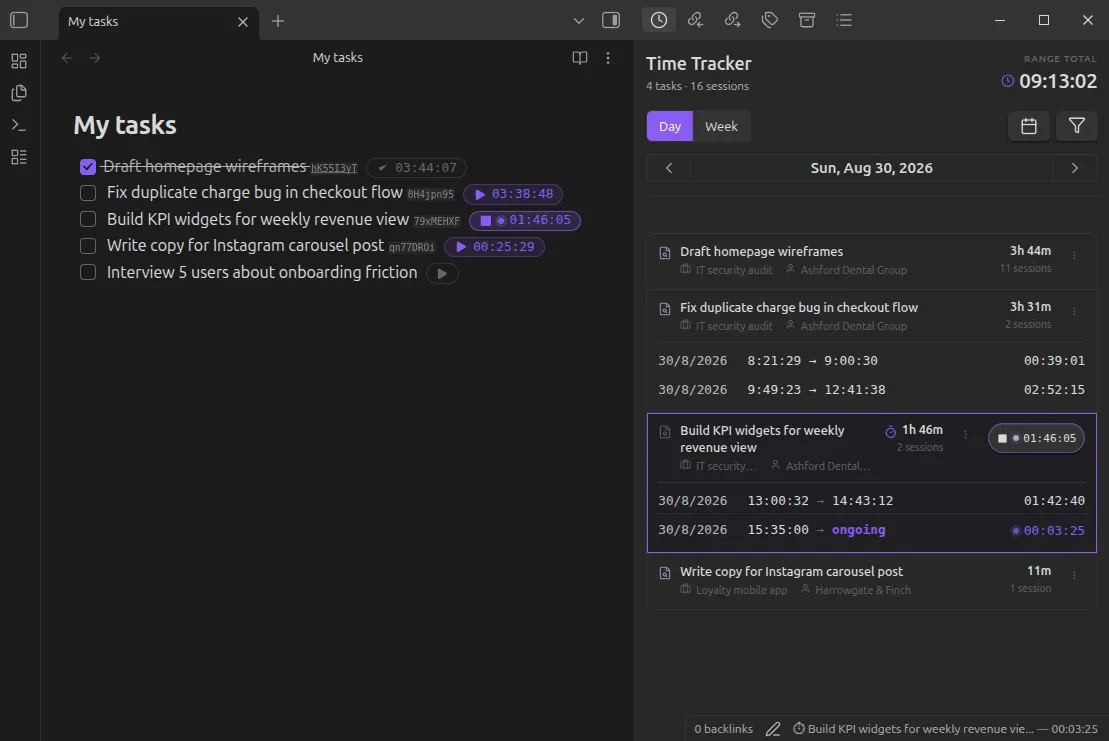The height and width of the screenshot is (741, 1109).
Task: Check Interview 5 users task
Action: pyautogui.click(x=88, y=272)
